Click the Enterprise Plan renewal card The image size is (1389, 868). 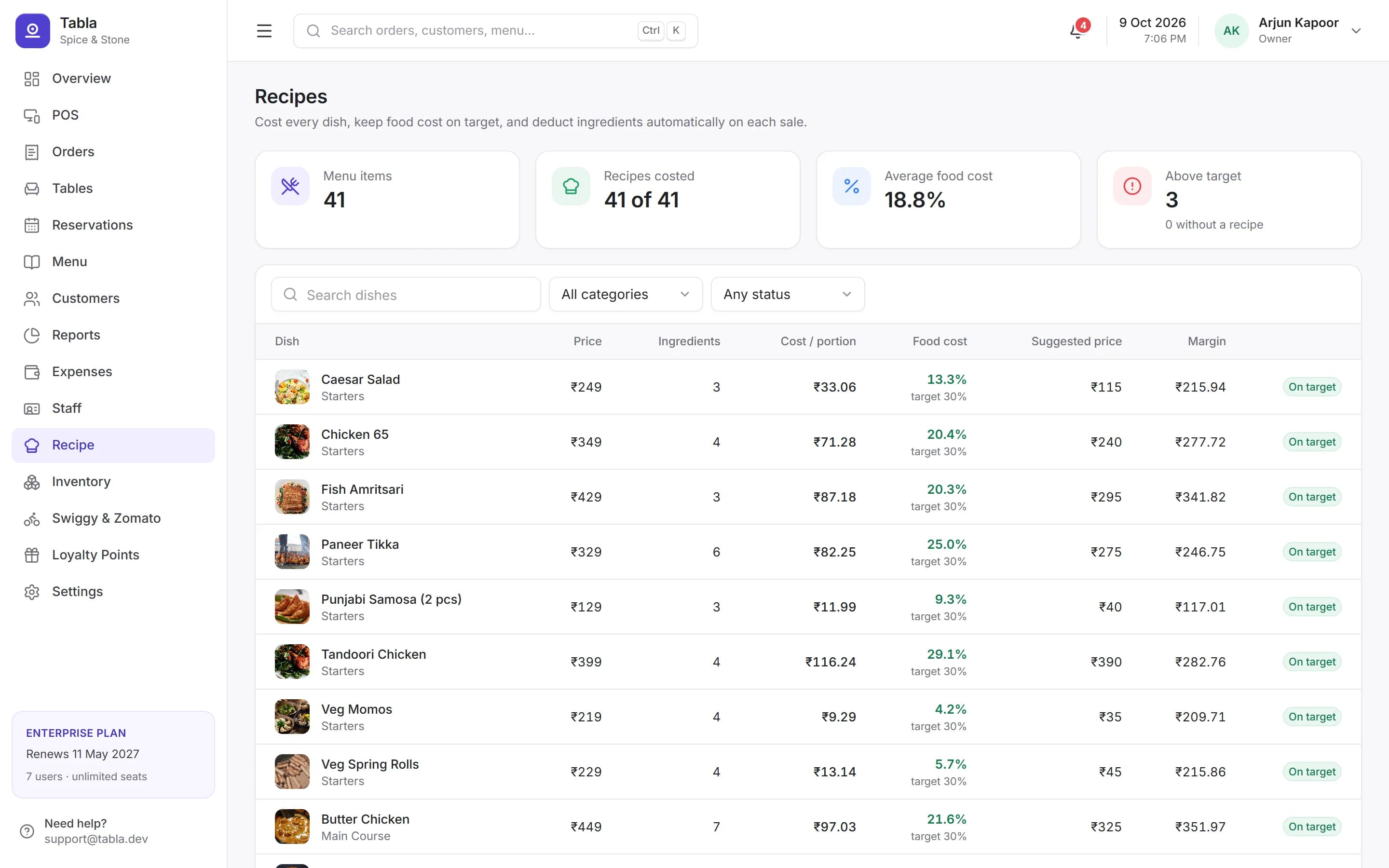113,755
